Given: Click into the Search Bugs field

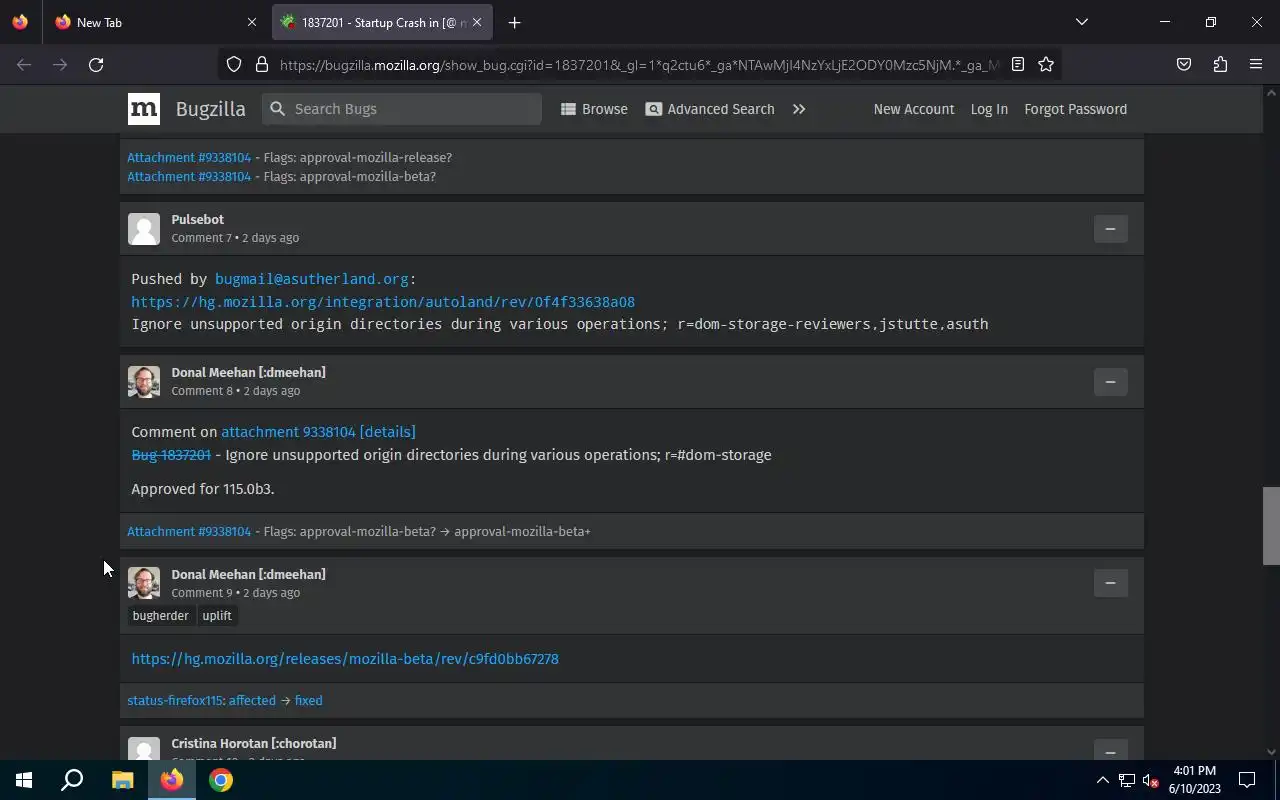Looking at the screenshot, I should coord(402,109).
